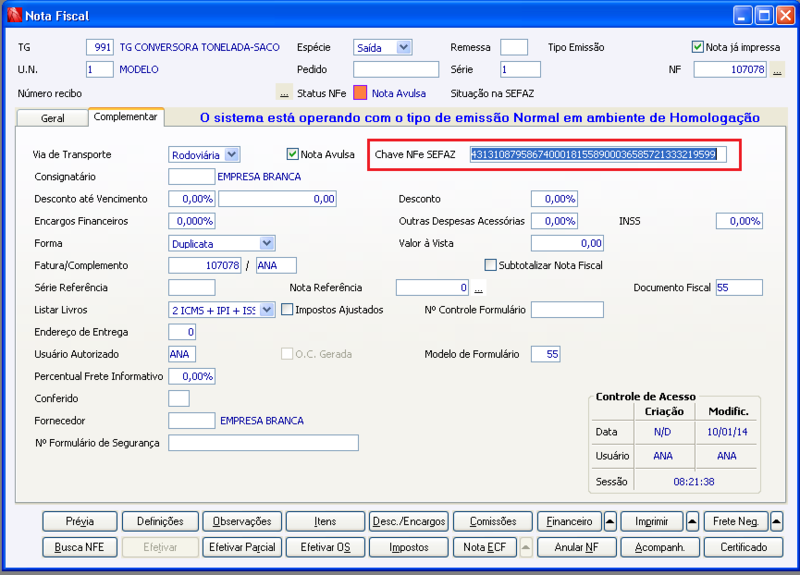
Task: Select the Complementar tab
Action: pos(126,117)
